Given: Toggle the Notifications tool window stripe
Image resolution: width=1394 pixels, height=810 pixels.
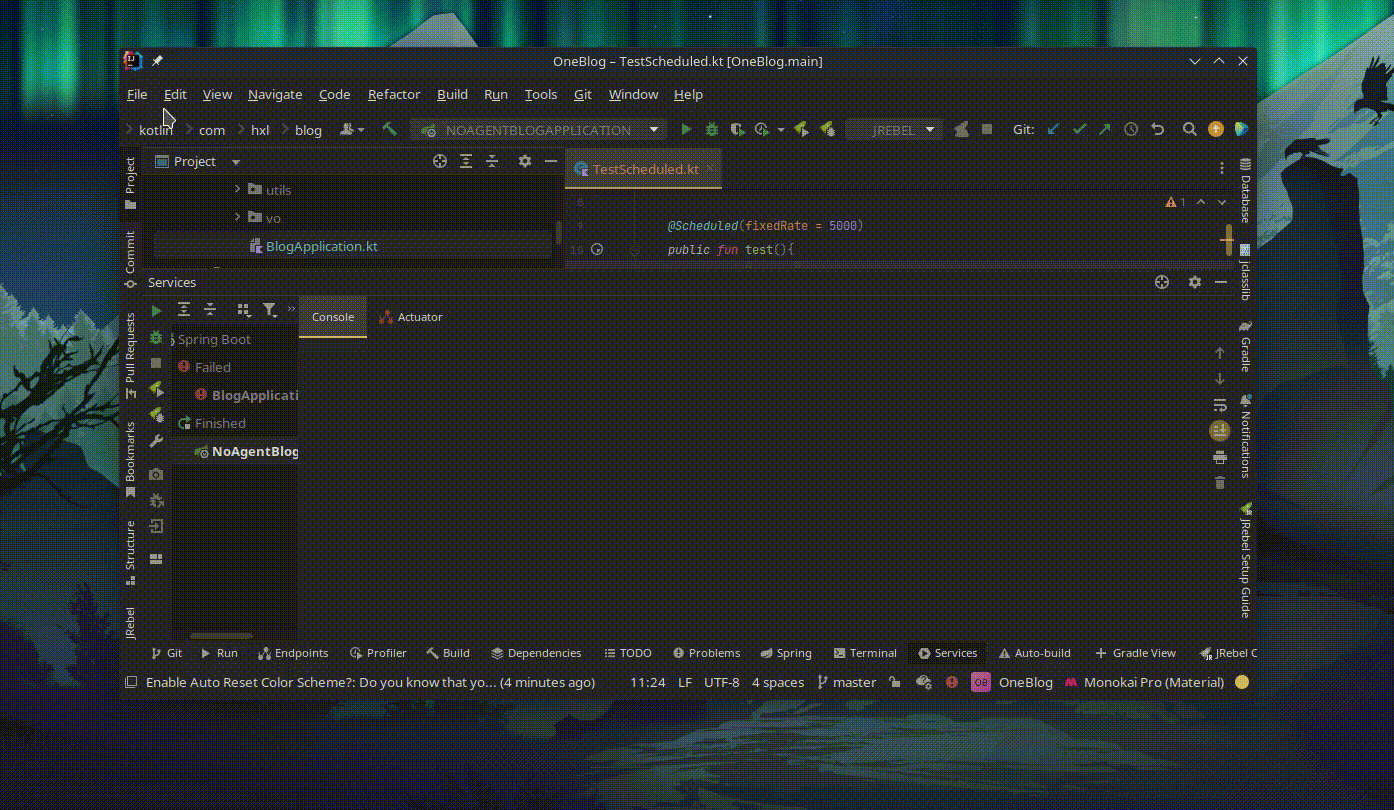Looking at the screenshot, I should pos(1245,437).
